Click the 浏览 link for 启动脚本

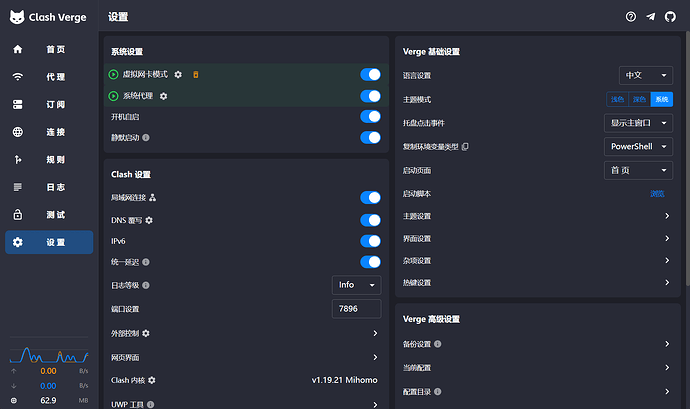(657, 194)
